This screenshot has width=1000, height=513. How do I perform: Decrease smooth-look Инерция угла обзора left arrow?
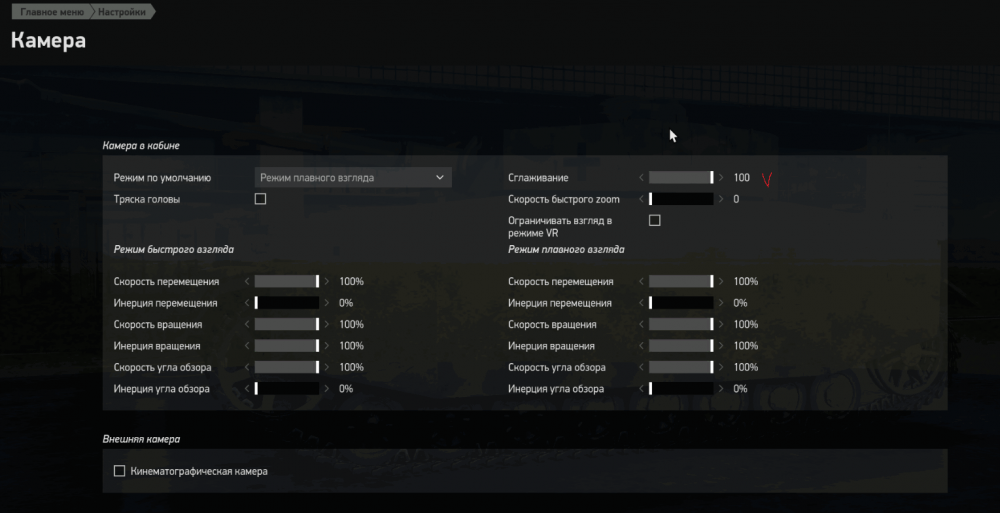(641, 389)
